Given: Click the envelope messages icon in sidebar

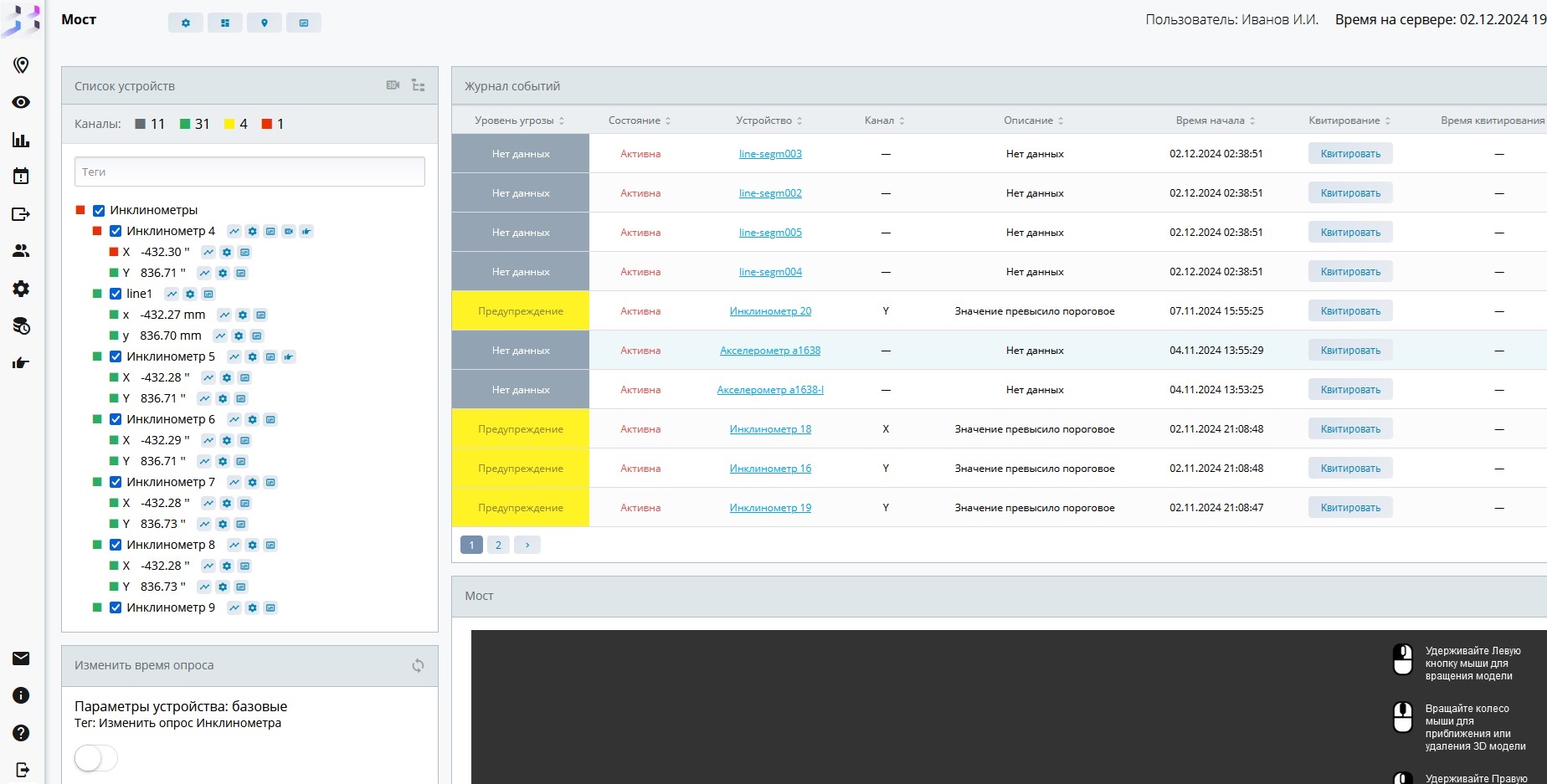Looking at the screenshot, I should coord(21,658).
